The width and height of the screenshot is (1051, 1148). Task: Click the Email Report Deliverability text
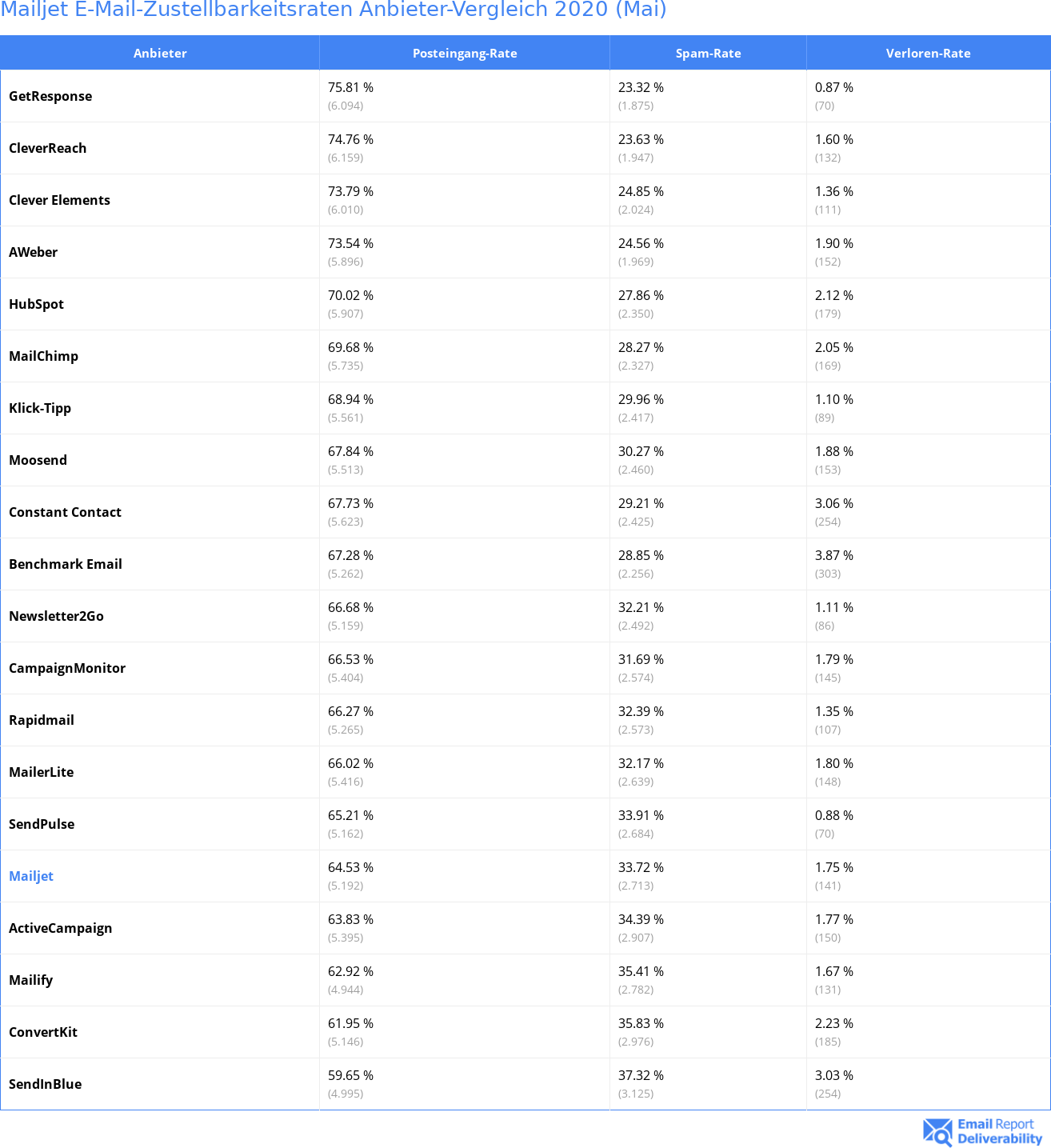click(x=1000, y=1131)
